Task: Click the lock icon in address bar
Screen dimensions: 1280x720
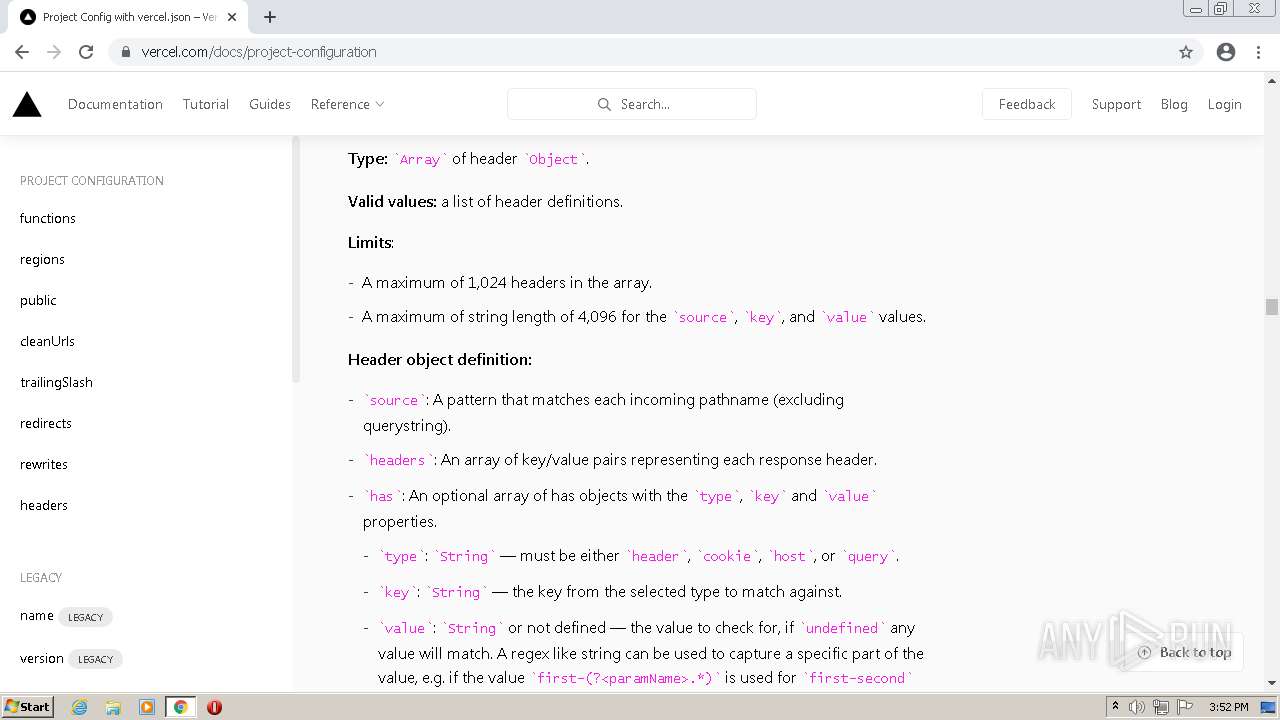Action: point(126,52)
